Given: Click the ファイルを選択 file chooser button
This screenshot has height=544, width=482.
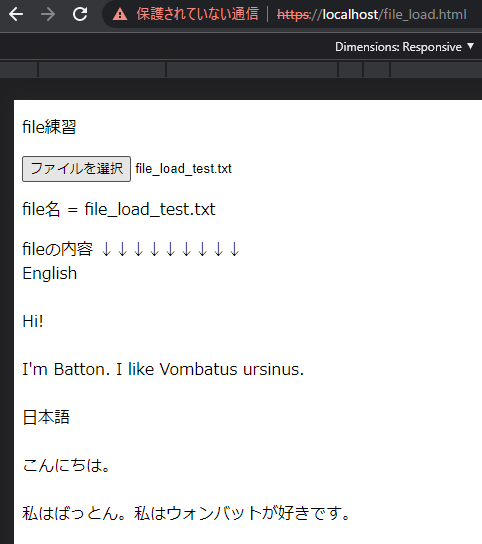Looking at the screenshot, I should click(x=76, y=169).
